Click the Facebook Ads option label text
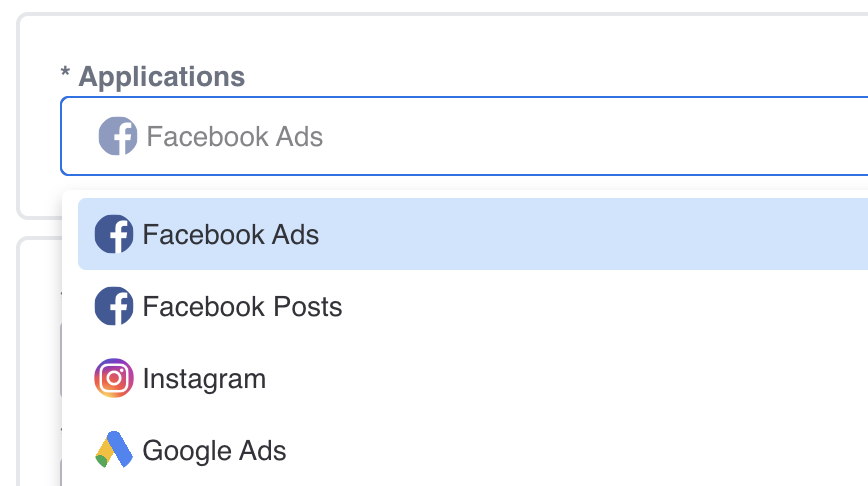Image resolution: width=868 pixels, height=486 pixels. click(231, 235)
